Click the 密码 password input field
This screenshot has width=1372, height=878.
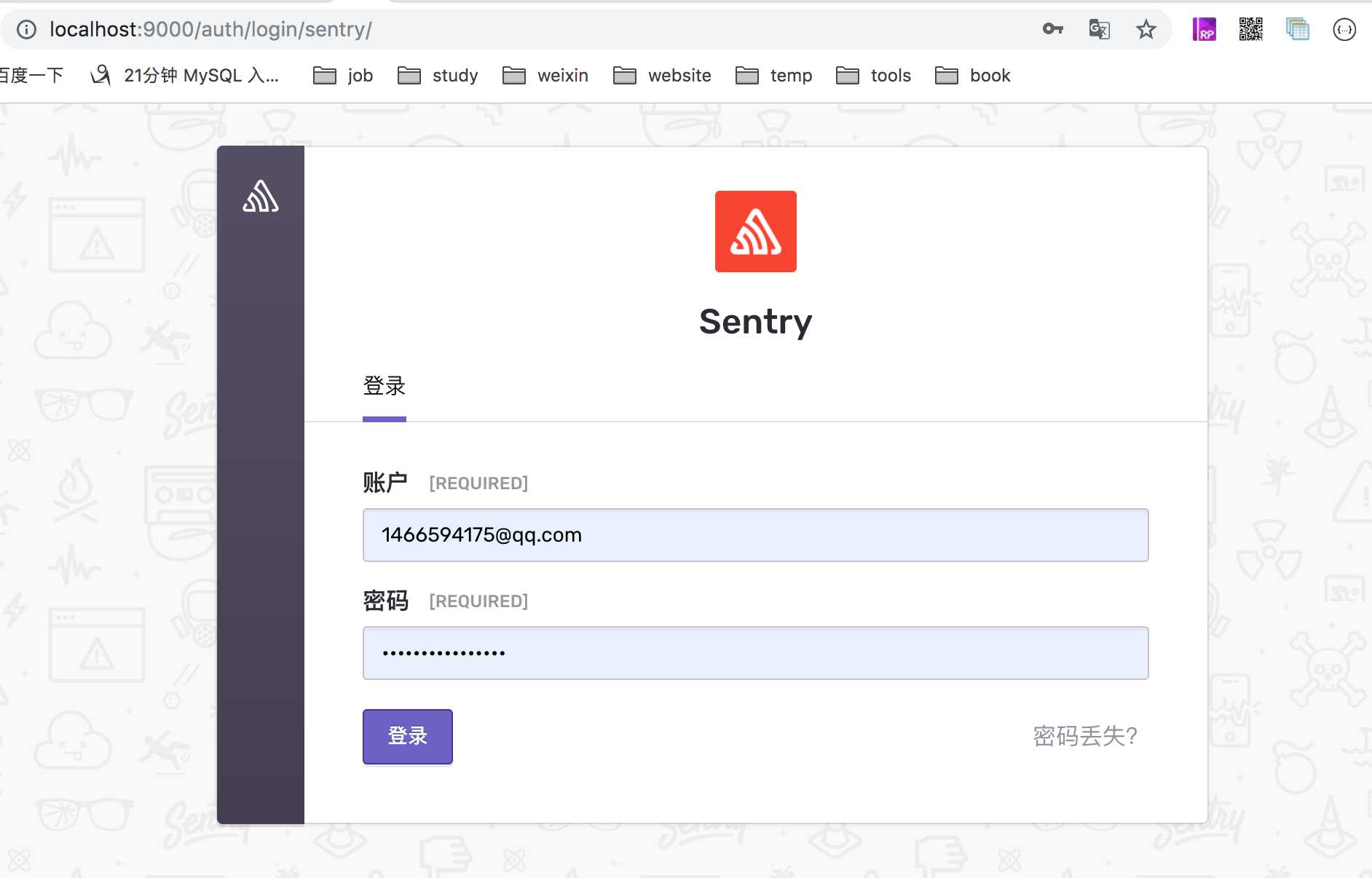click(756, 653)
